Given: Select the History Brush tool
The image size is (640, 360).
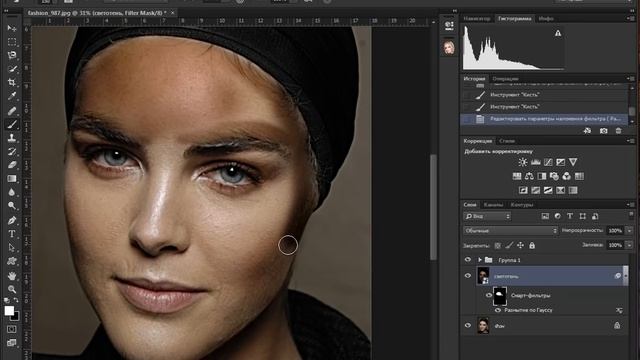Looking at the screenshot, I should [x=12, y=151].
